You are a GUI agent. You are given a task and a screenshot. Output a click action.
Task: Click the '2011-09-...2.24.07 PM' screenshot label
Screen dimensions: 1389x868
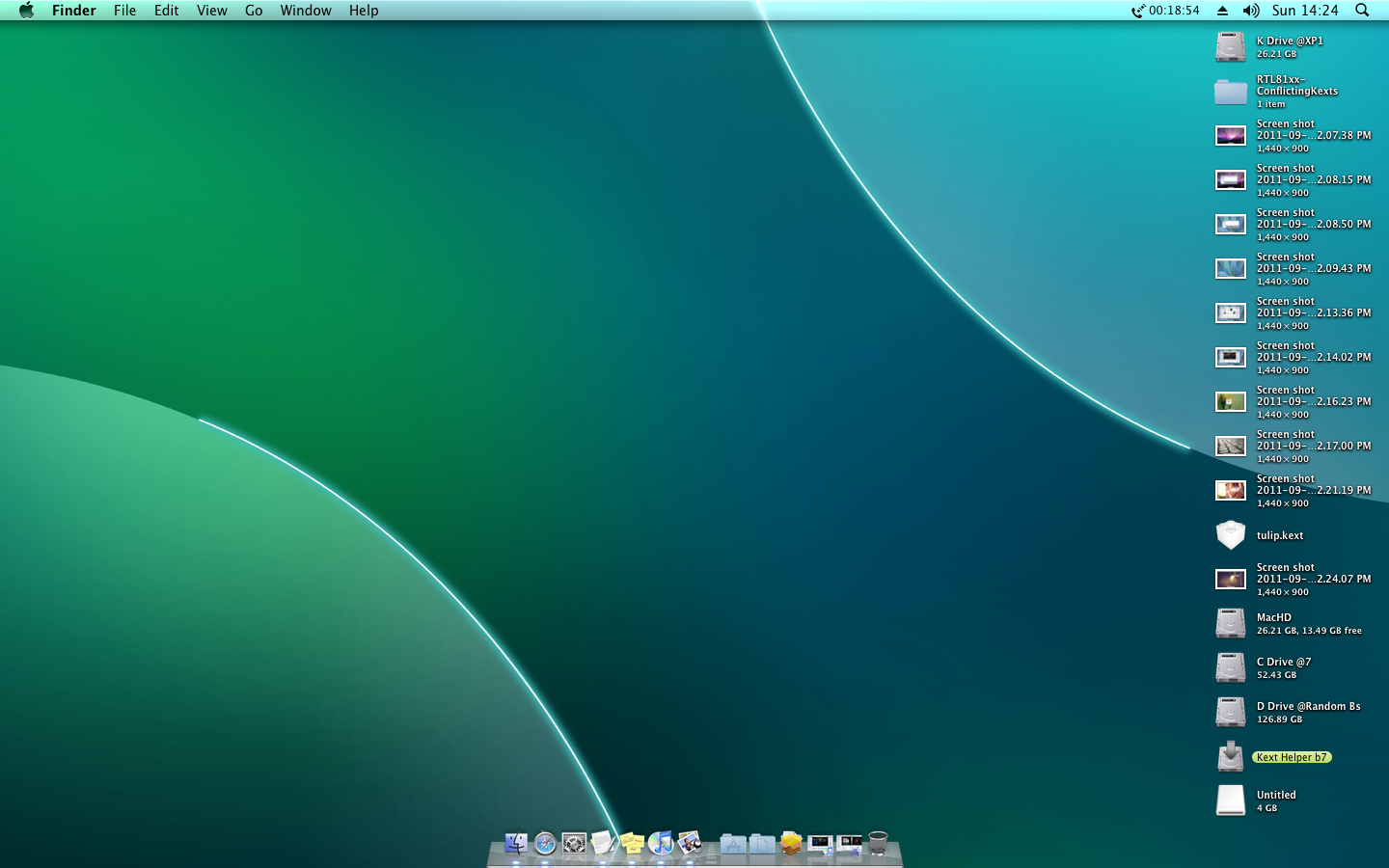point(1314,579)
